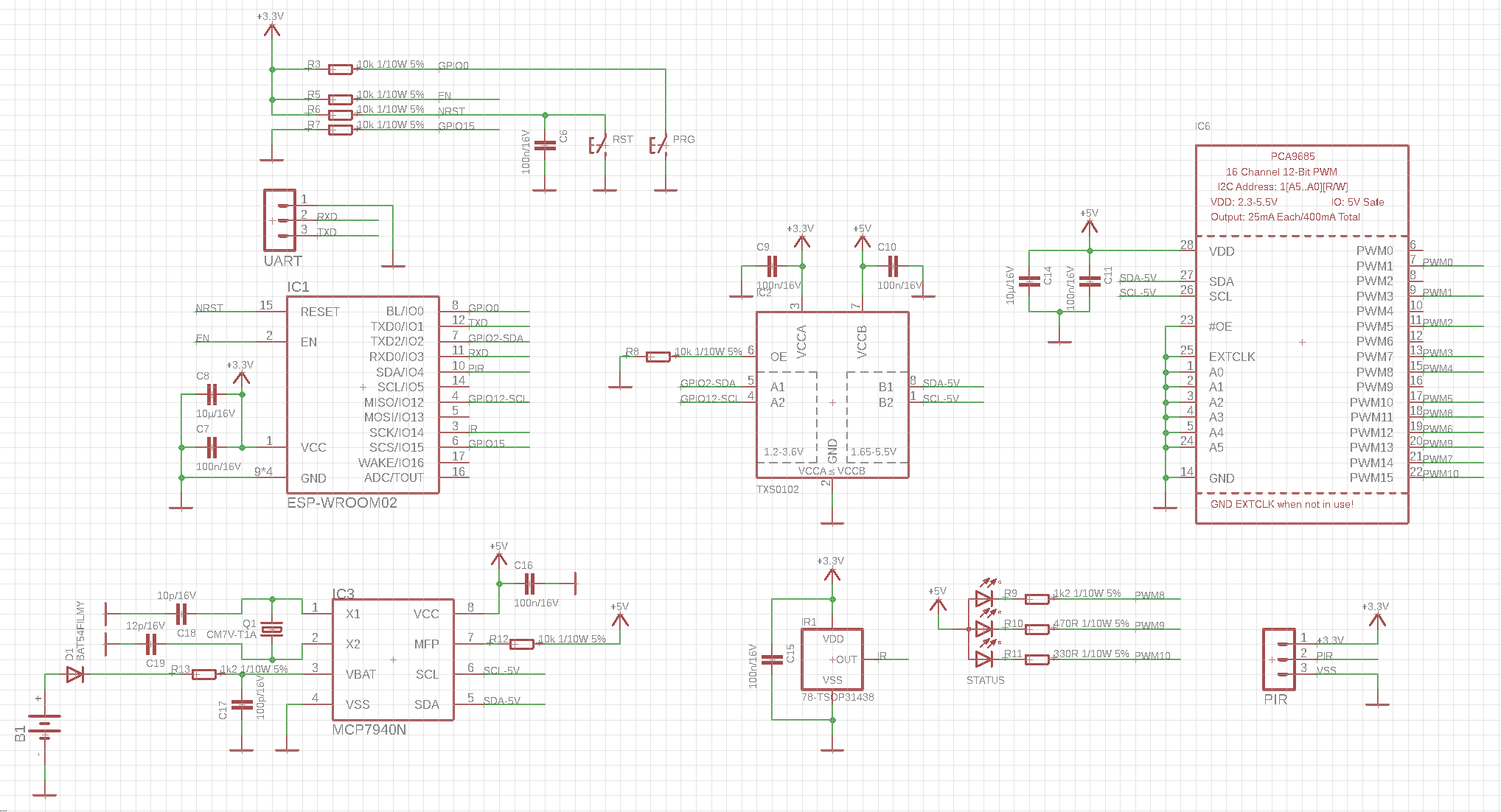Click the 'VCCA ≤ VCCB' note
1501x812 pixels.
832,471
